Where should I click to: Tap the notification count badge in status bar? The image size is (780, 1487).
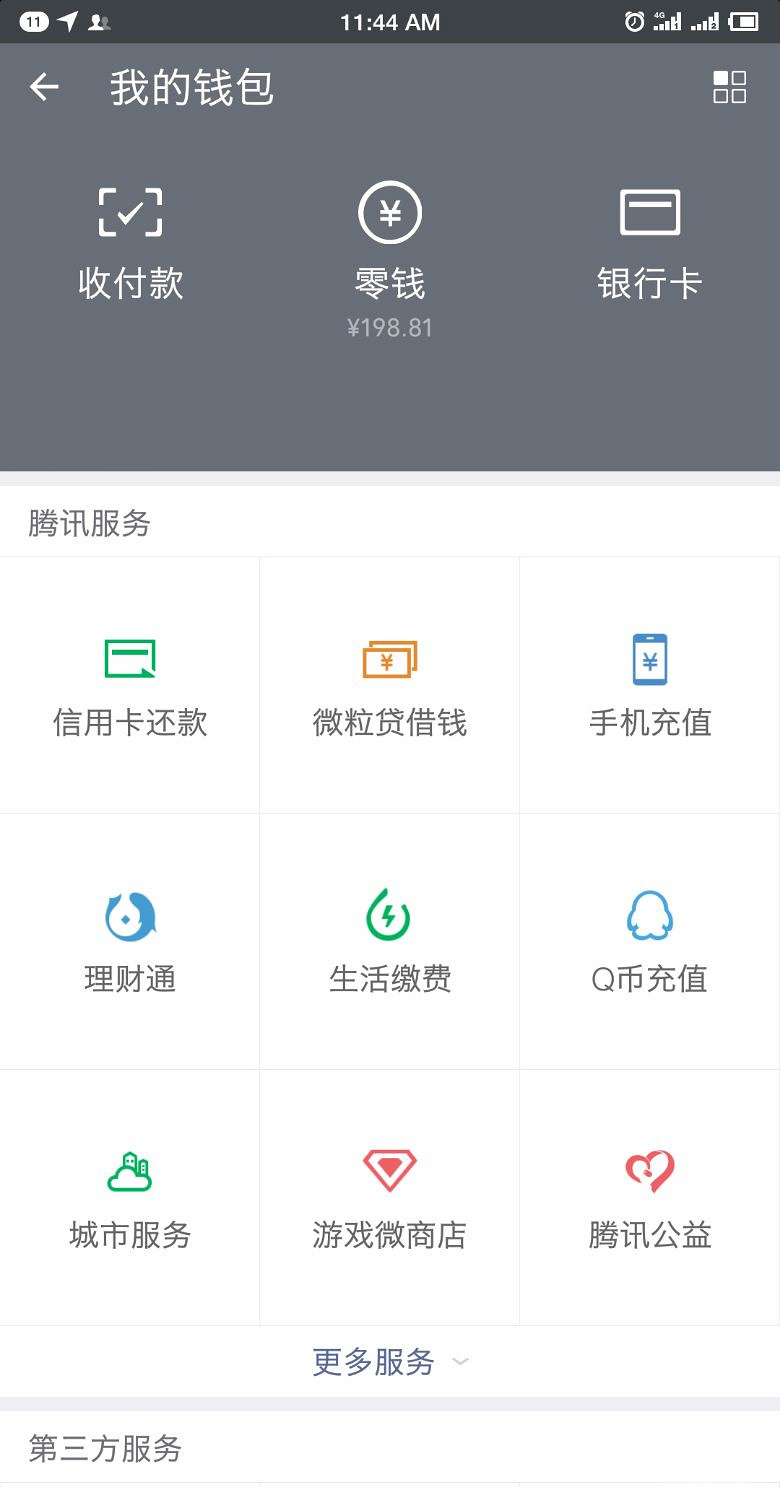[34, 21]
